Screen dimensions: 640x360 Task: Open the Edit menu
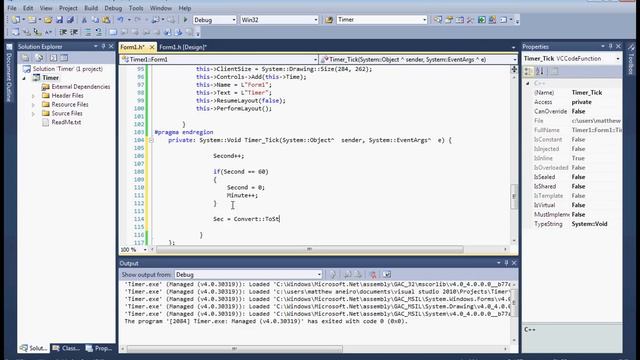tap(28, 8)
